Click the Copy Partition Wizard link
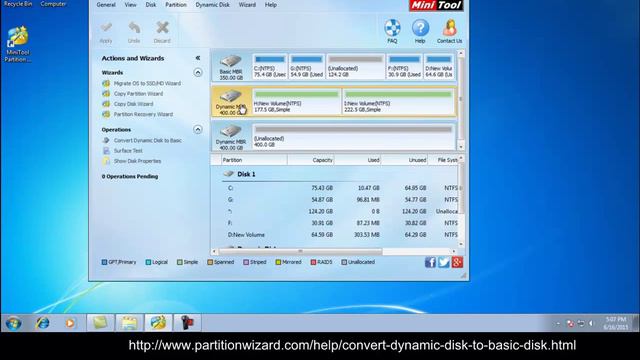Screen dimensions: 640x360 coord(138,93)
